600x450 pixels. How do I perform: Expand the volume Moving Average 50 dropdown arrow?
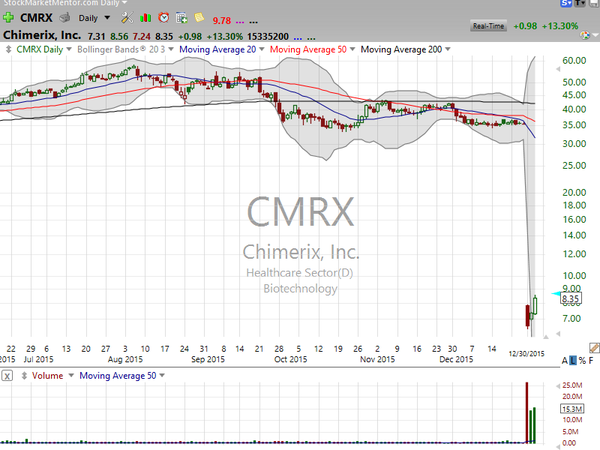click(x=162, y=375)
